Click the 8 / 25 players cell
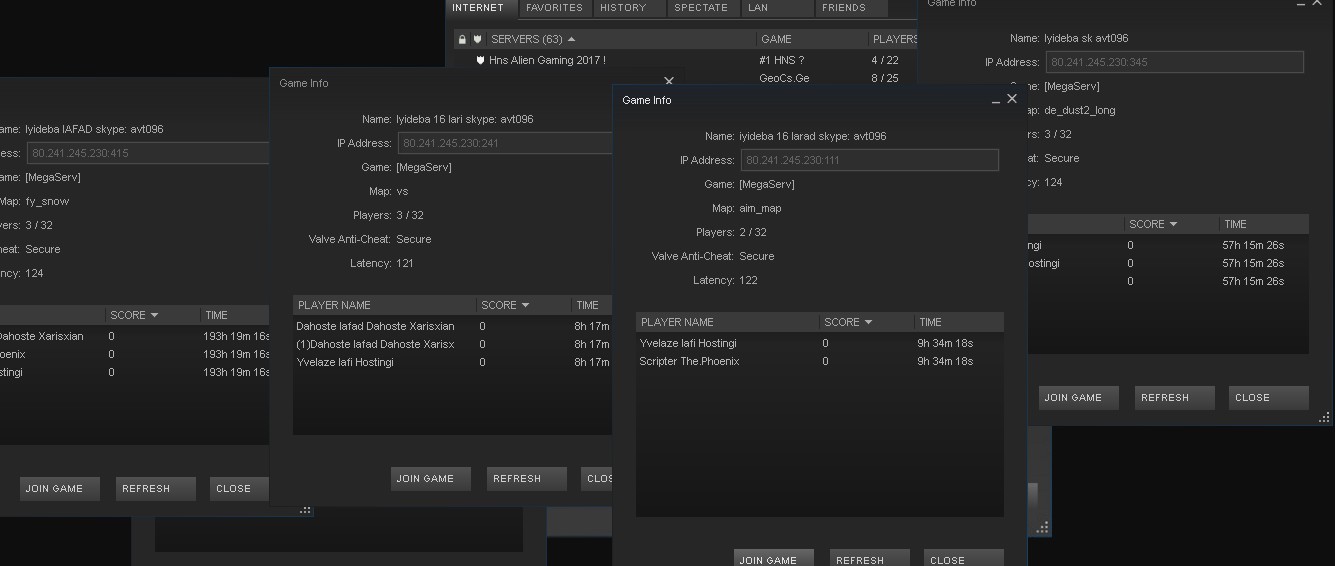Image resolution: width=1335 pixels, height=566 pixels. coord(885,78)
